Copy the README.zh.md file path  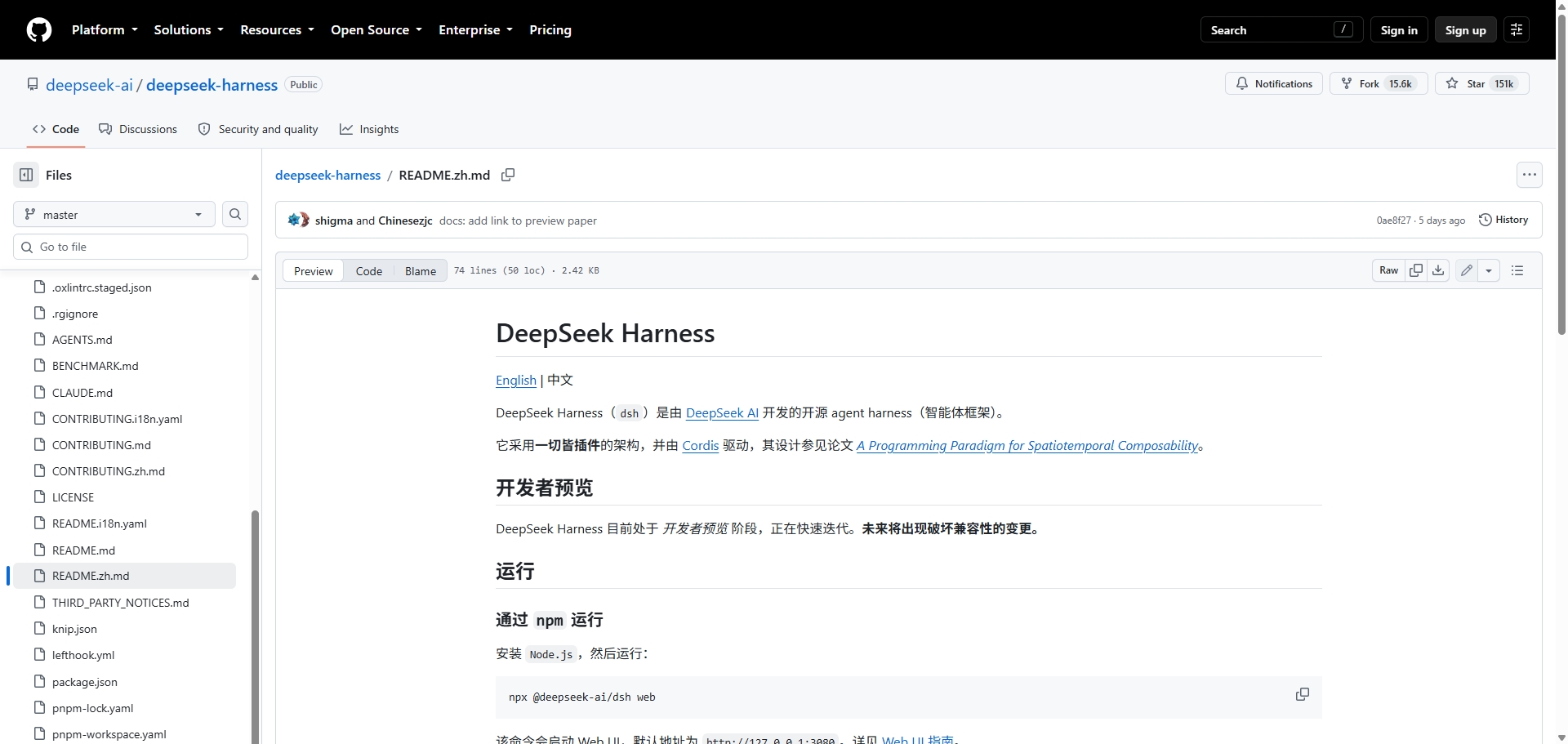[508, 175]
